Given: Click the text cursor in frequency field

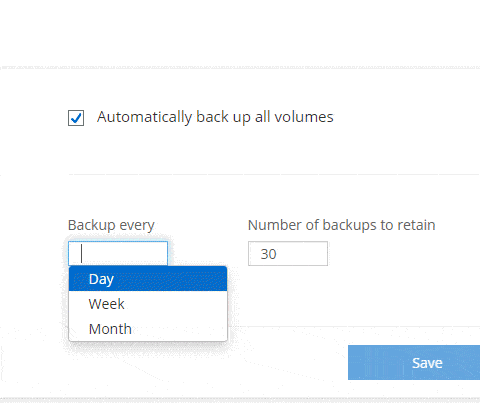Looking at the screenshot, I should pyautogui.click(x=81, y=253).
